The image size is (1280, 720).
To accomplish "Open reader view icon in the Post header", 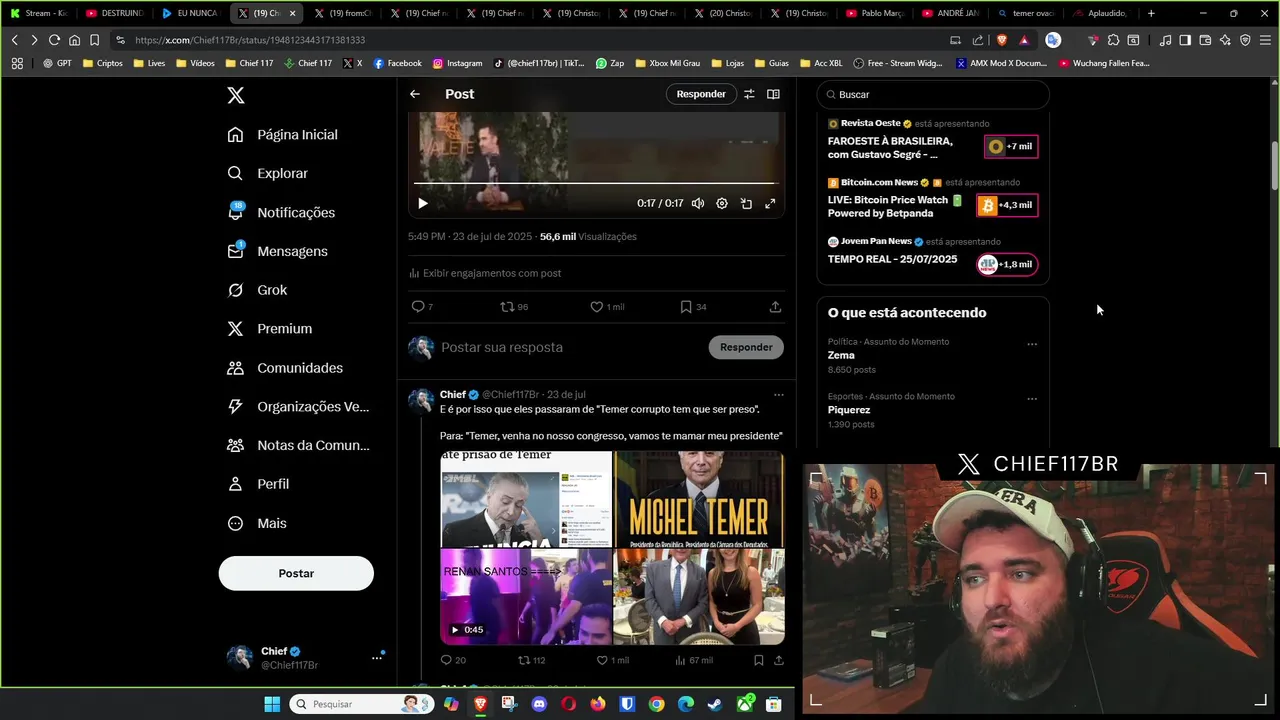I will (773, 94).
